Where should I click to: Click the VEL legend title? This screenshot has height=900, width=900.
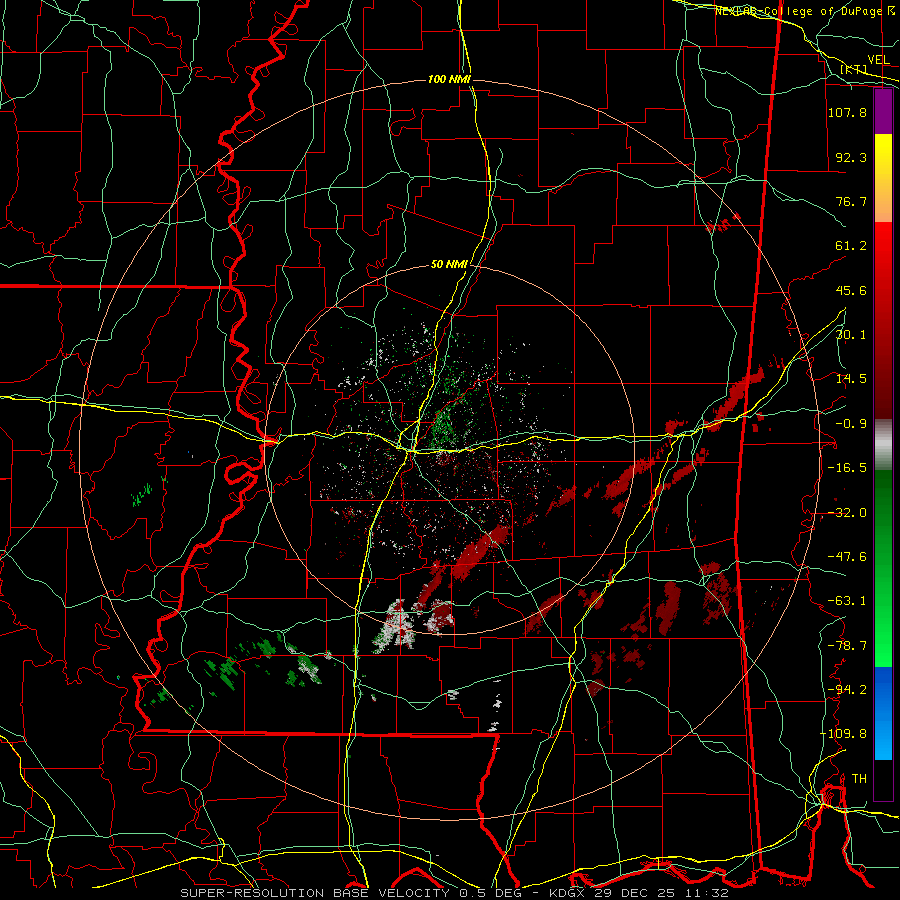coord(879,60)
